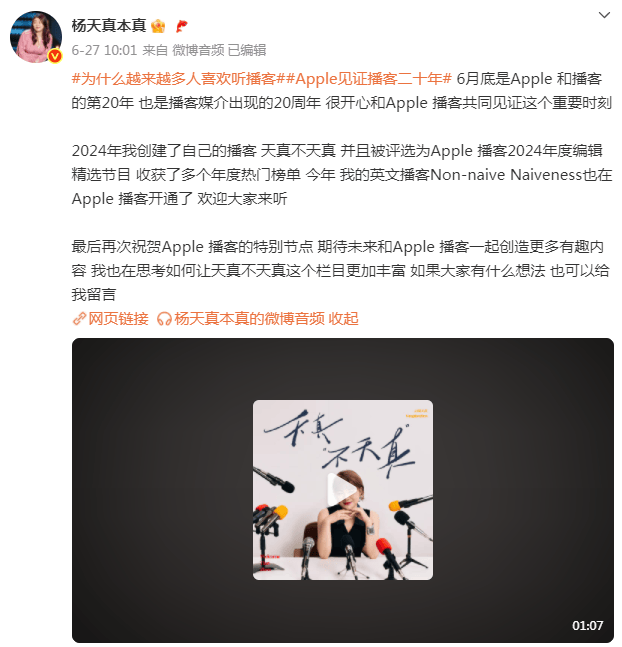Collapse the post with 收起
Image resolution: width=622 pixels, height=647 pixels.
coord(343,319)
